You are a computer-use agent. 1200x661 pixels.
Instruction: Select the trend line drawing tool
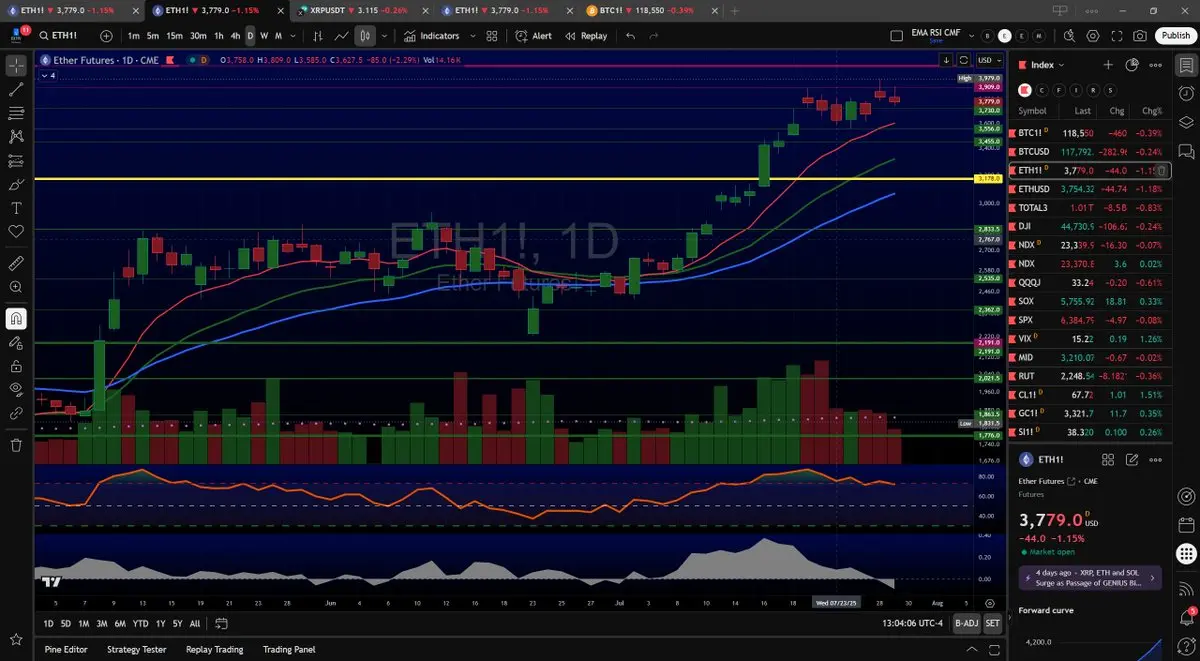coord(16,89)
